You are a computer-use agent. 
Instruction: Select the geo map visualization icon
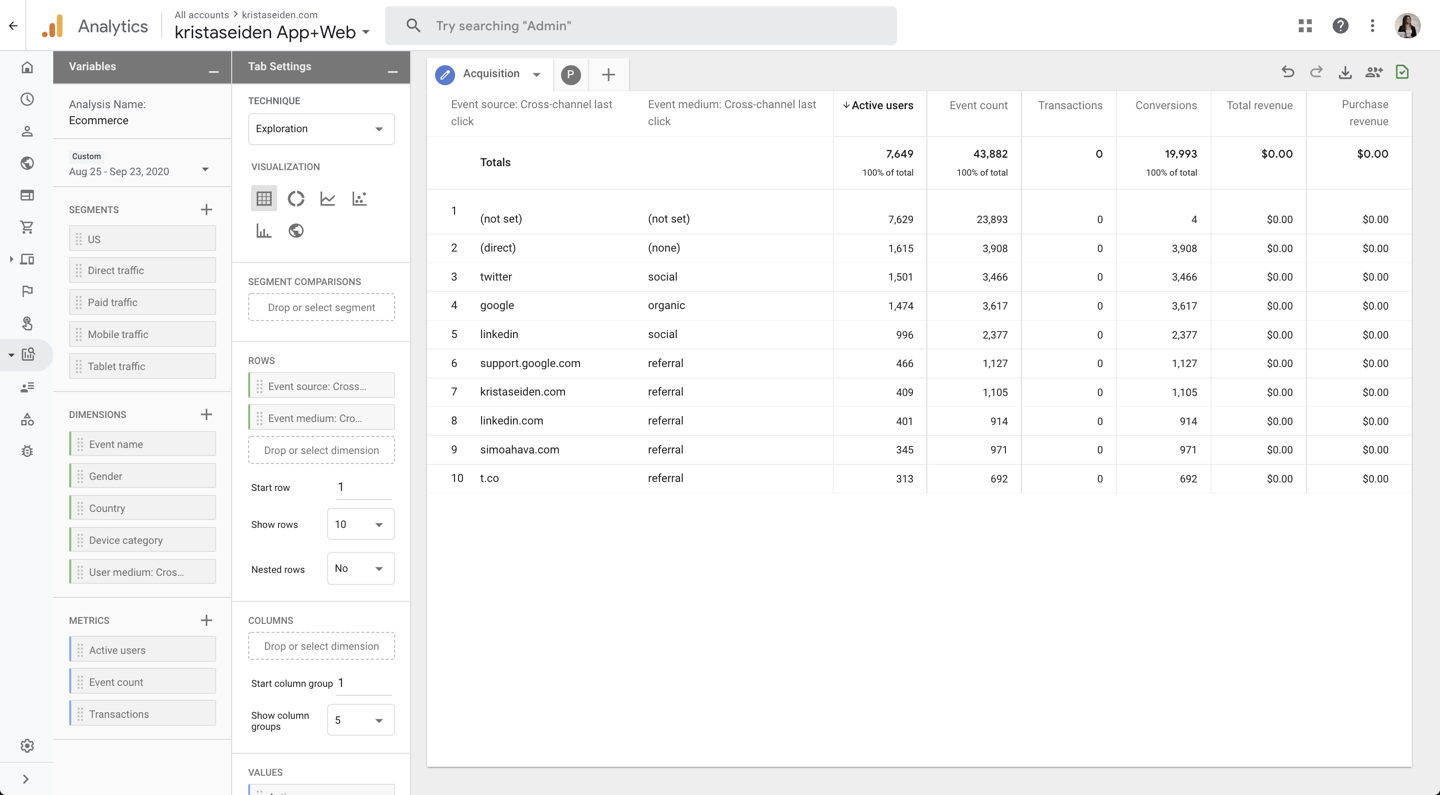click(296, 231)
